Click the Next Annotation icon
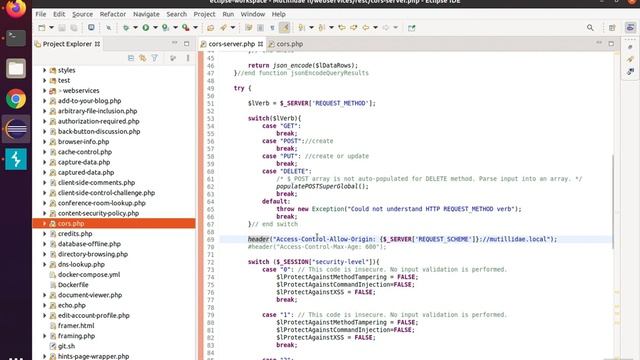This screenshot has height=360, width=640. point(302,28)
